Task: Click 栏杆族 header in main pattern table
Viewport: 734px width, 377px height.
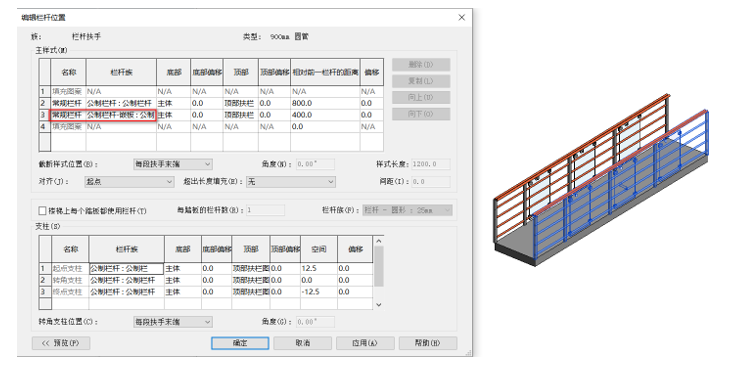Action: (x=121, y=72)
